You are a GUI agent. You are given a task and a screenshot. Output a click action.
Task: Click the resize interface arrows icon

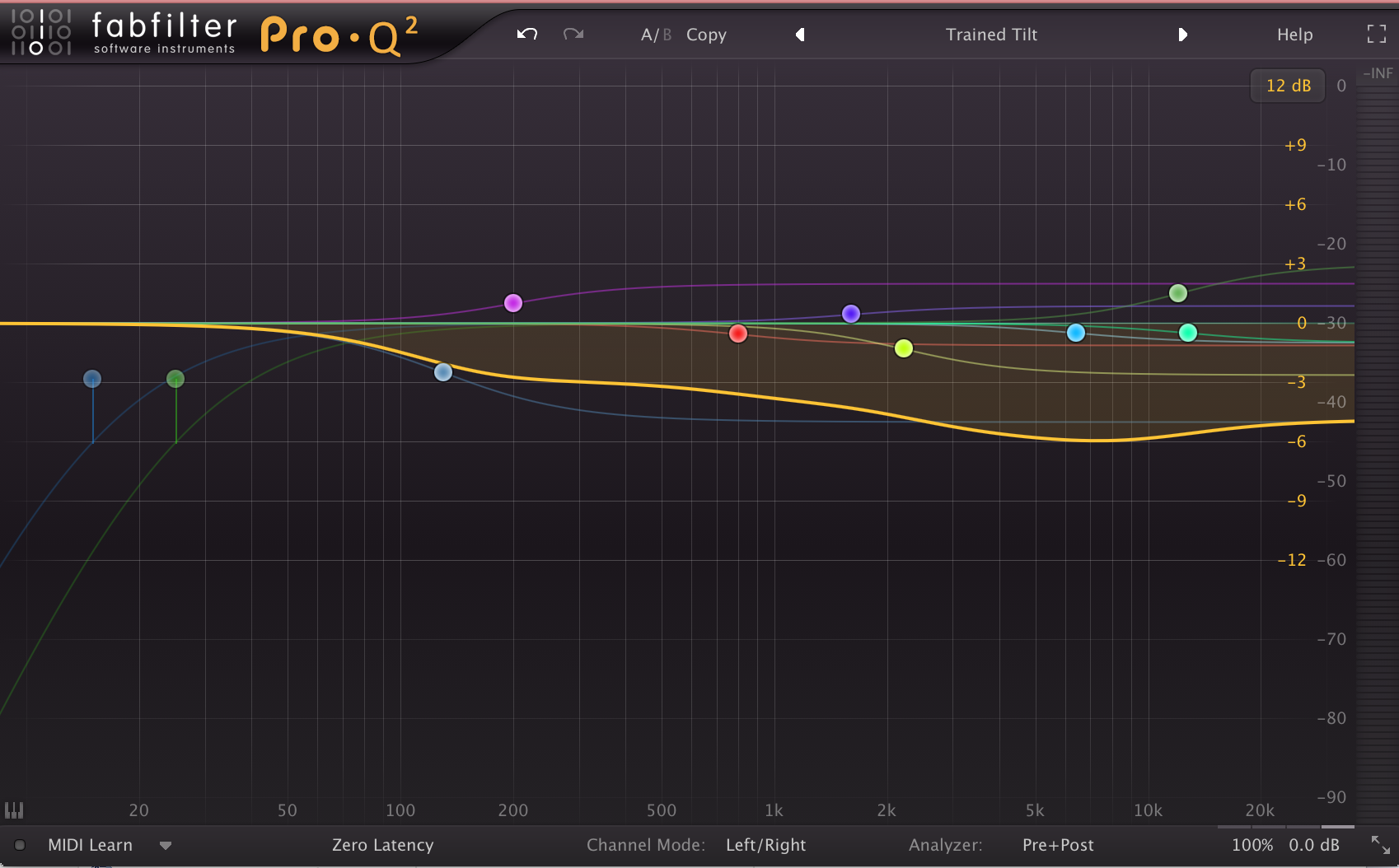click(x=1380, y=845)
